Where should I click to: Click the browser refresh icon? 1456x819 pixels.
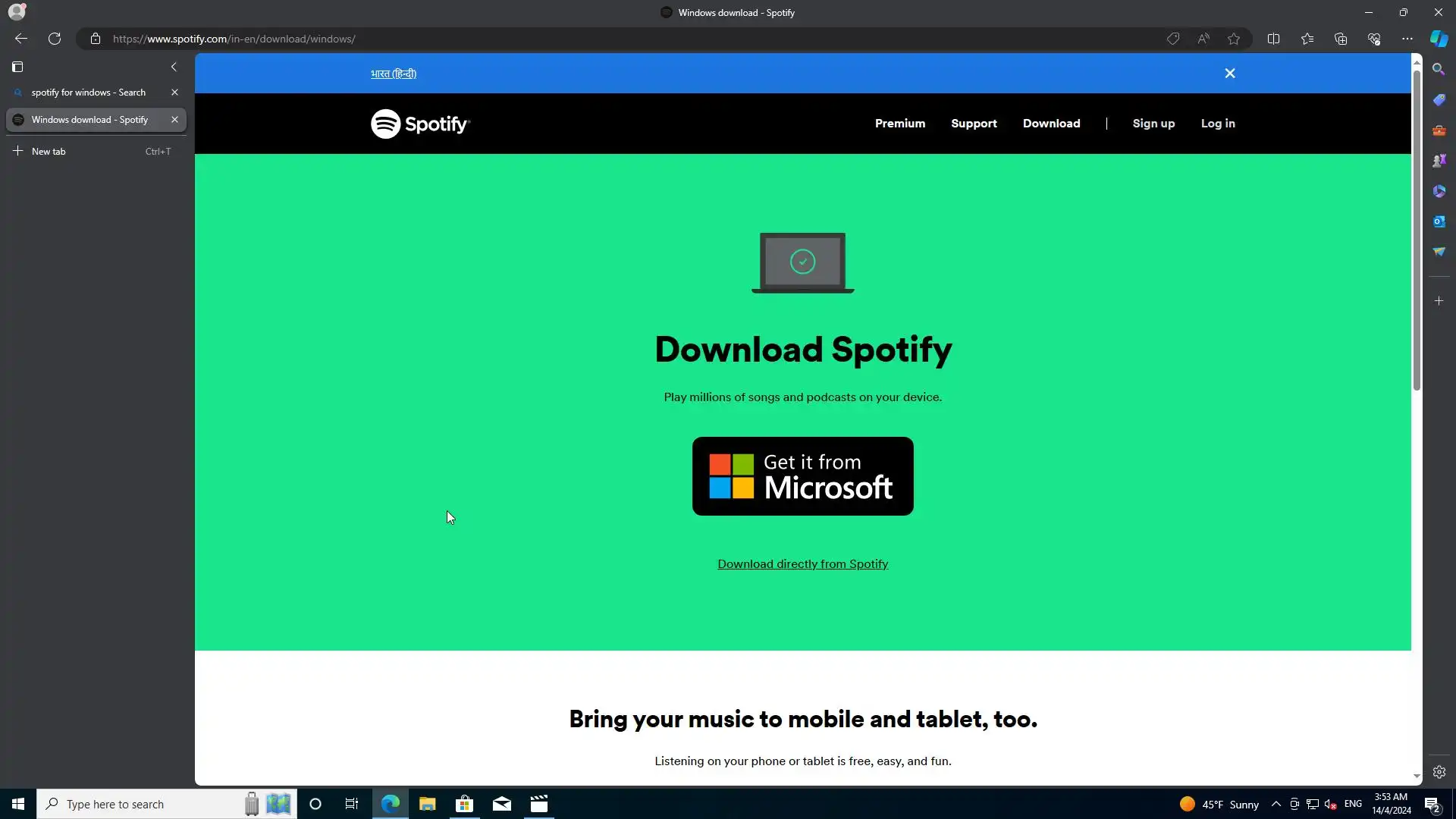click(x=55, y=39)
